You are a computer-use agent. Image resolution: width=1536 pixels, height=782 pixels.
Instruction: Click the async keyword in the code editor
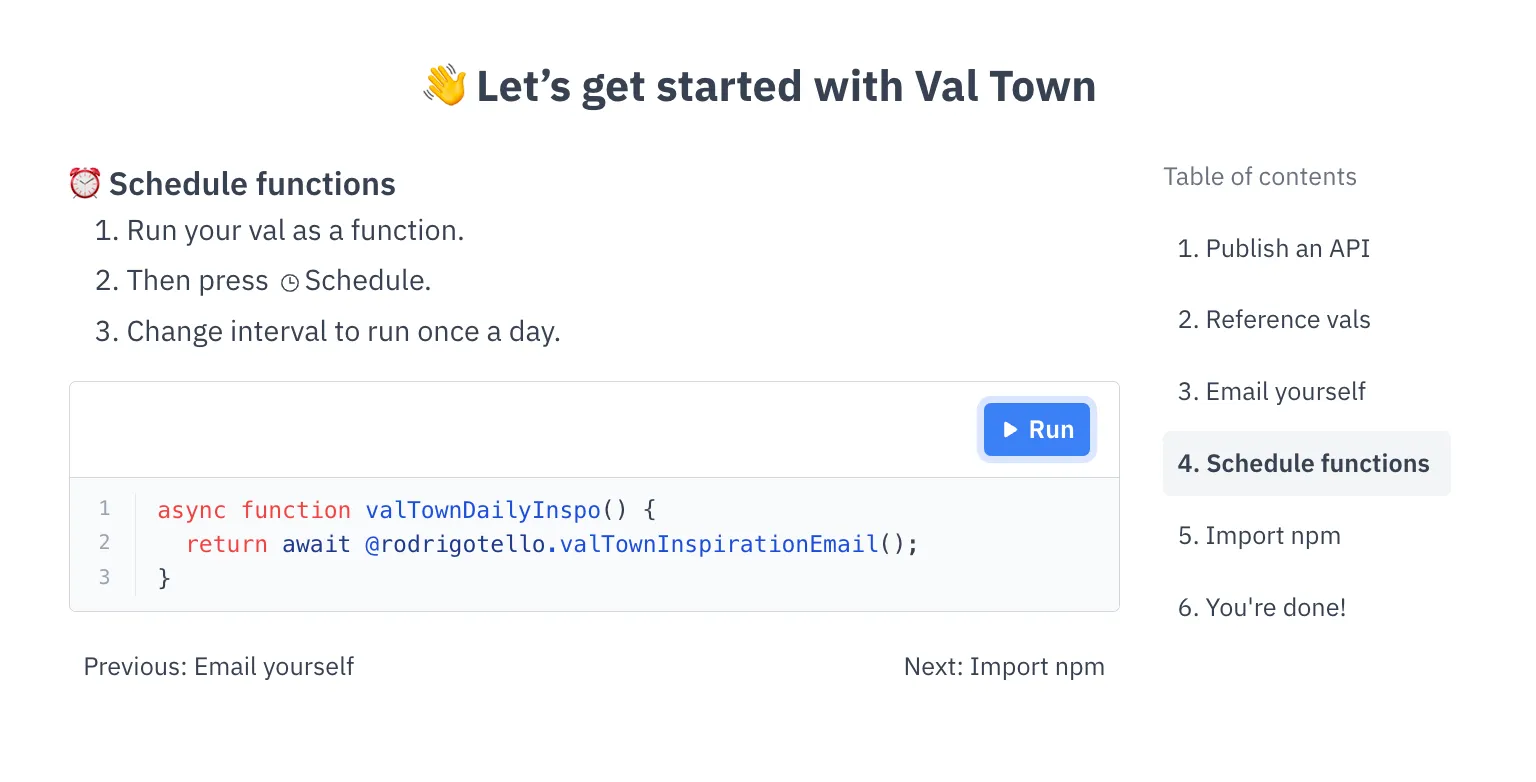coord(192,510)
